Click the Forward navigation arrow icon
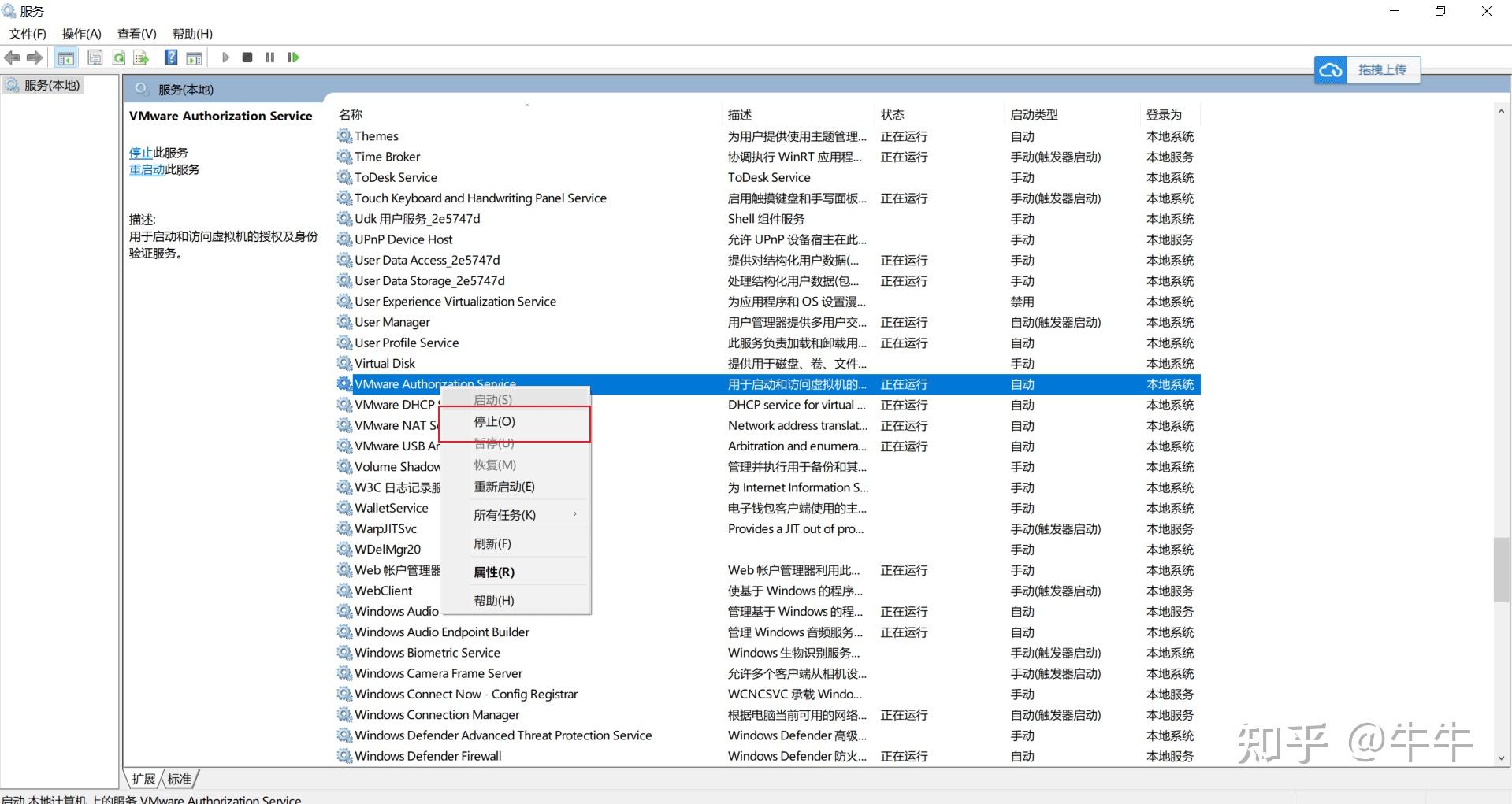1512x804 pixels. click(x=34, y=57)
